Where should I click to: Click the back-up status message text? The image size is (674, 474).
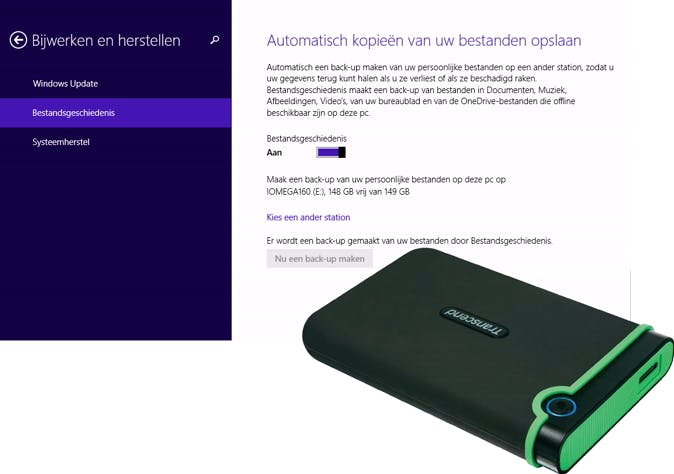pos(409,241)
